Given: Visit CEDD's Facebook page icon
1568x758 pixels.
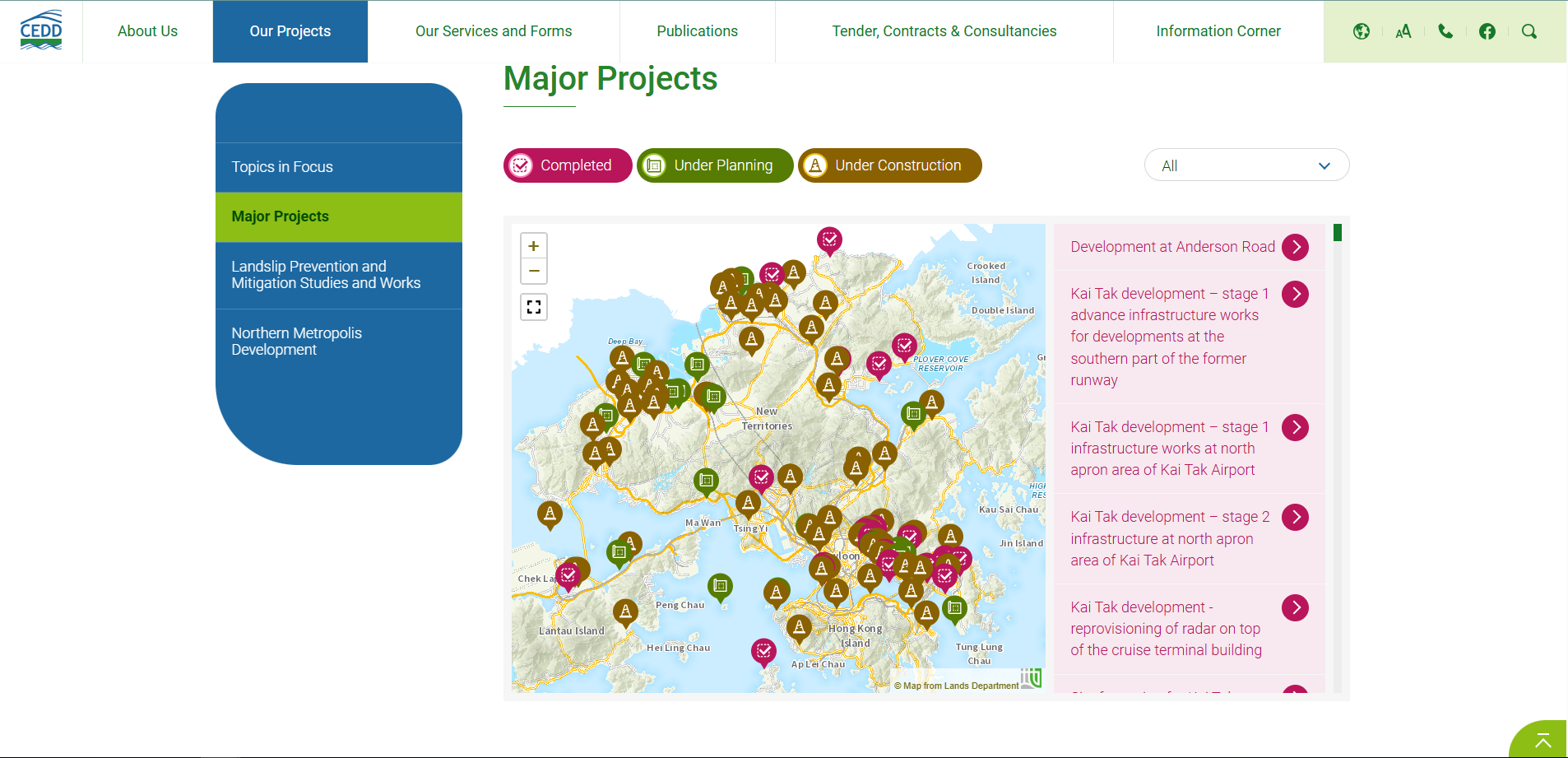Looking at the screenshot, I should [x=1487, y=31].
